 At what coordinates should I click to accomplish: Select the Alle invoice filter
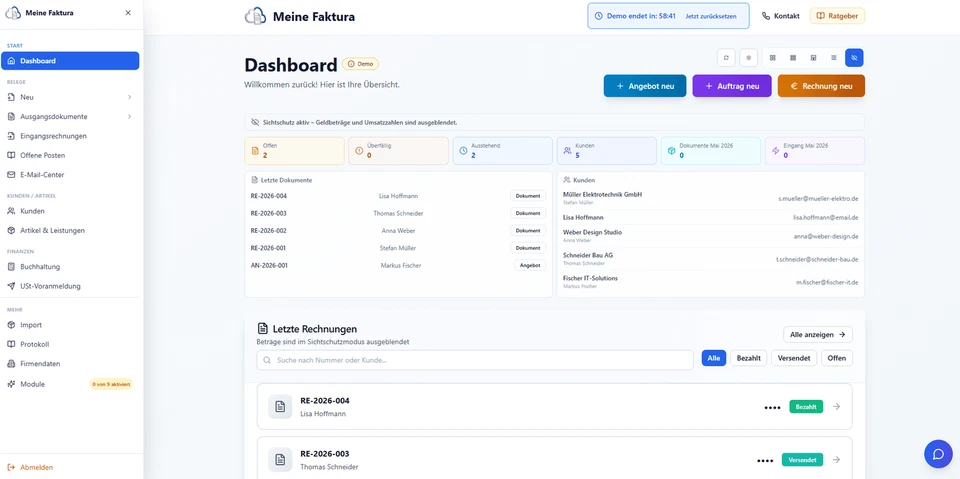click(713, 358)
